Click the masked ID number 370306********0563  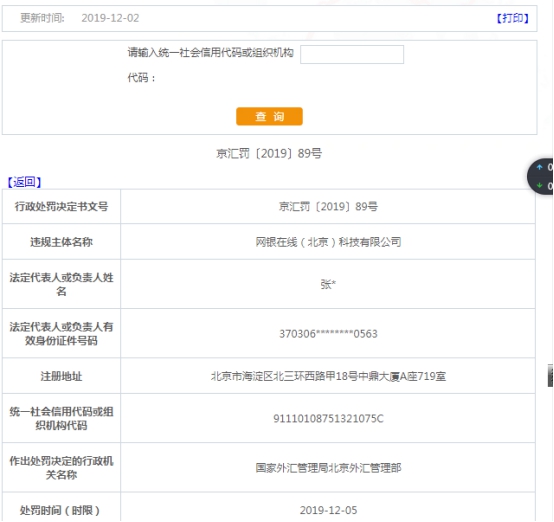point(328,334)
